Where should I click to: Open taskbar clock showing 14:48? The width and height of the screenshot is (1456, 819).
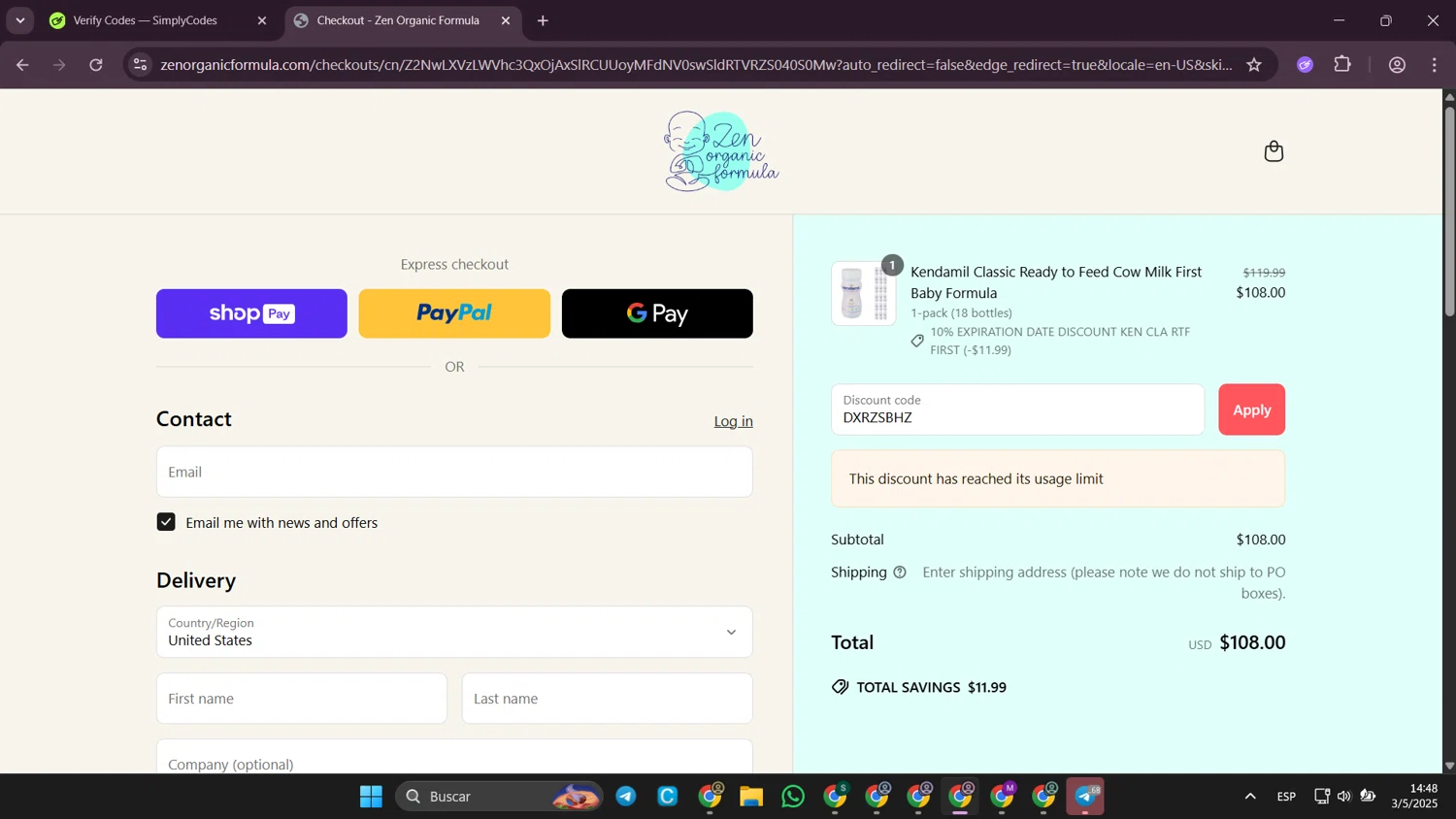click(x=1415, y=797)
